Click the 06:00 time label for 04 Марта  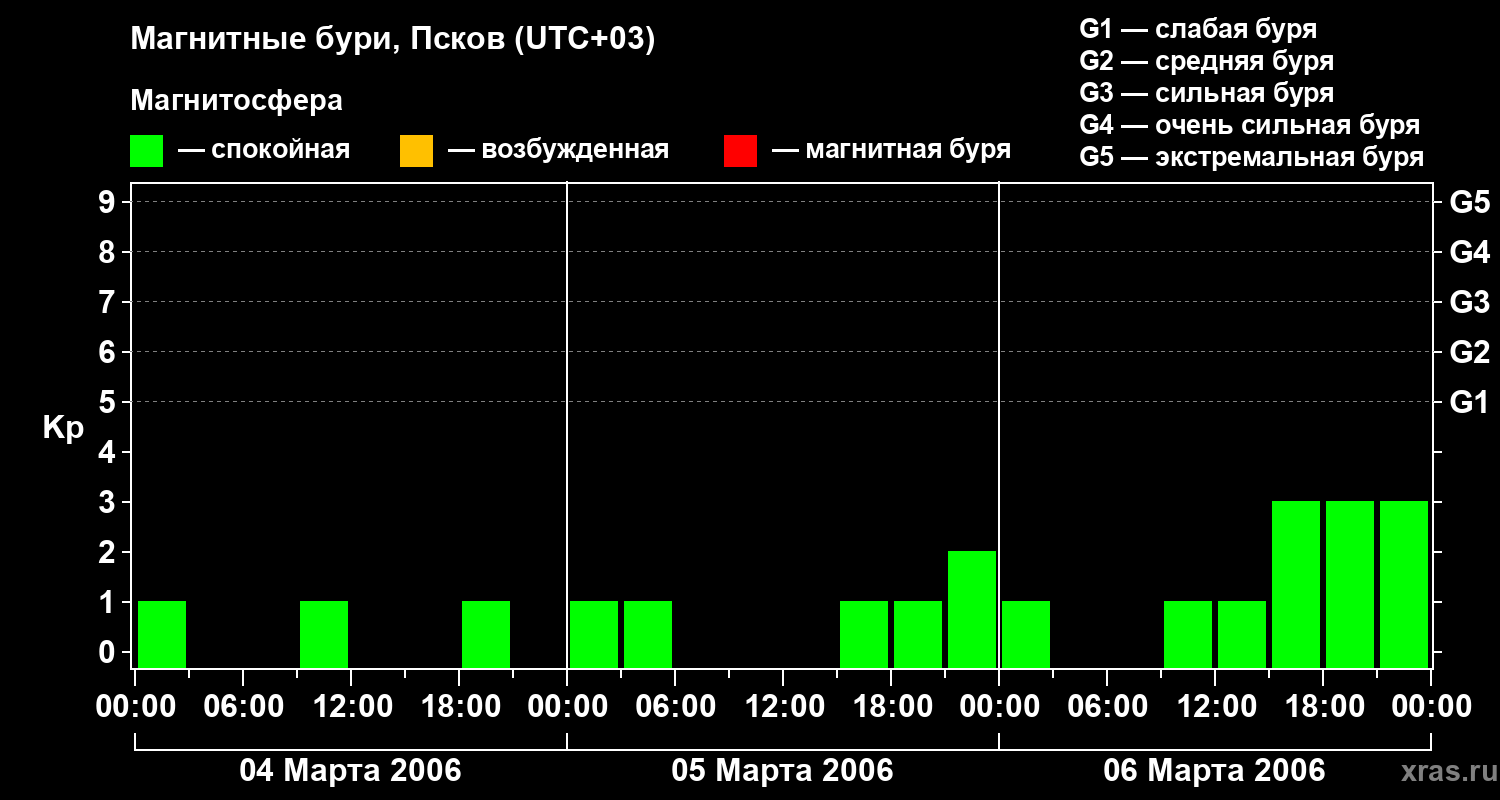coord(243,707)
